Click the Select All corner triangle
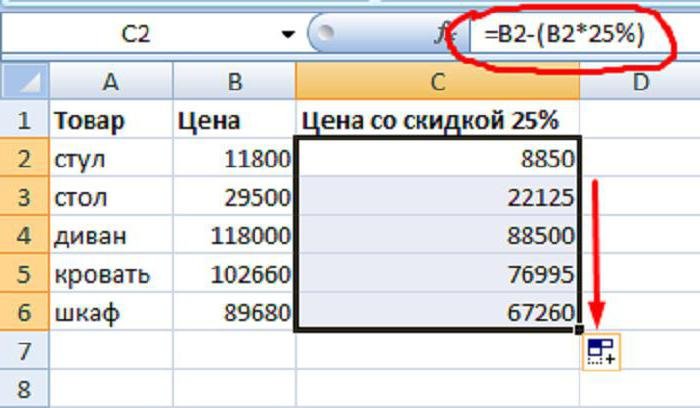The image size is (700, 408). pos(25,81)
